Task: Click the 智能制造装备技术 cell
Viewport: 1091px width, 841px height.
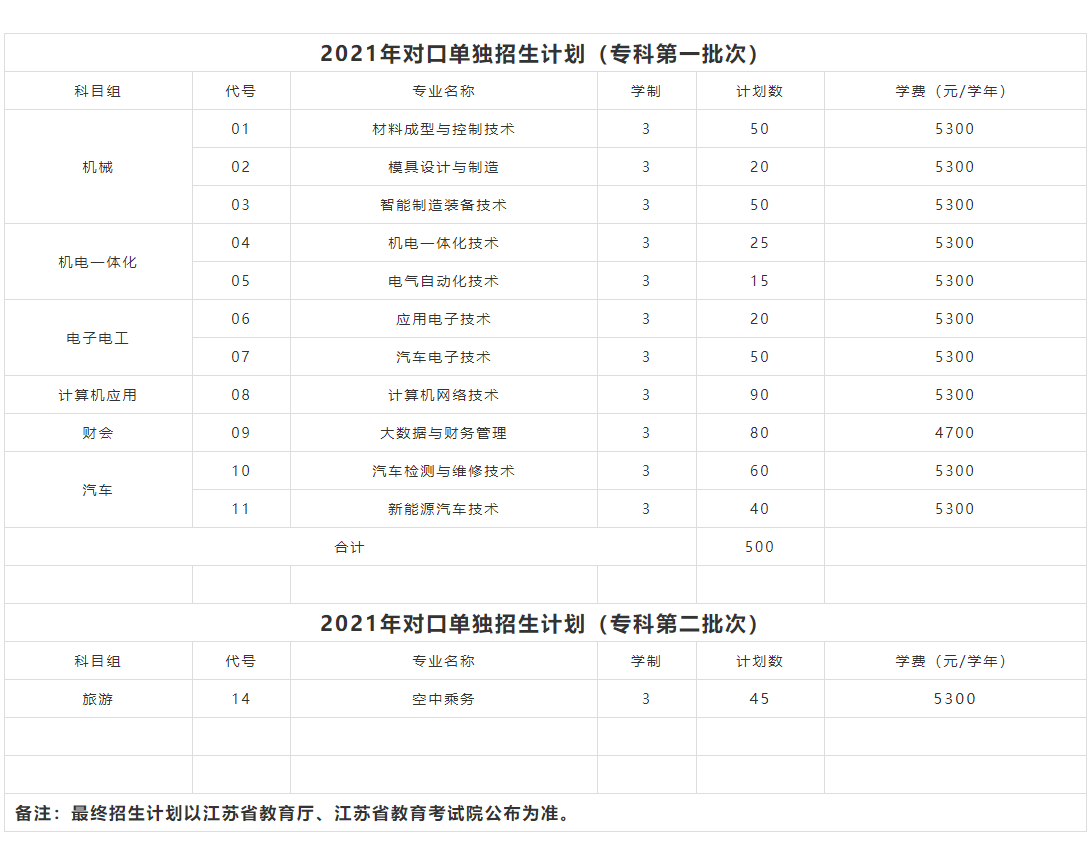Action: click(x=443, y=204)
